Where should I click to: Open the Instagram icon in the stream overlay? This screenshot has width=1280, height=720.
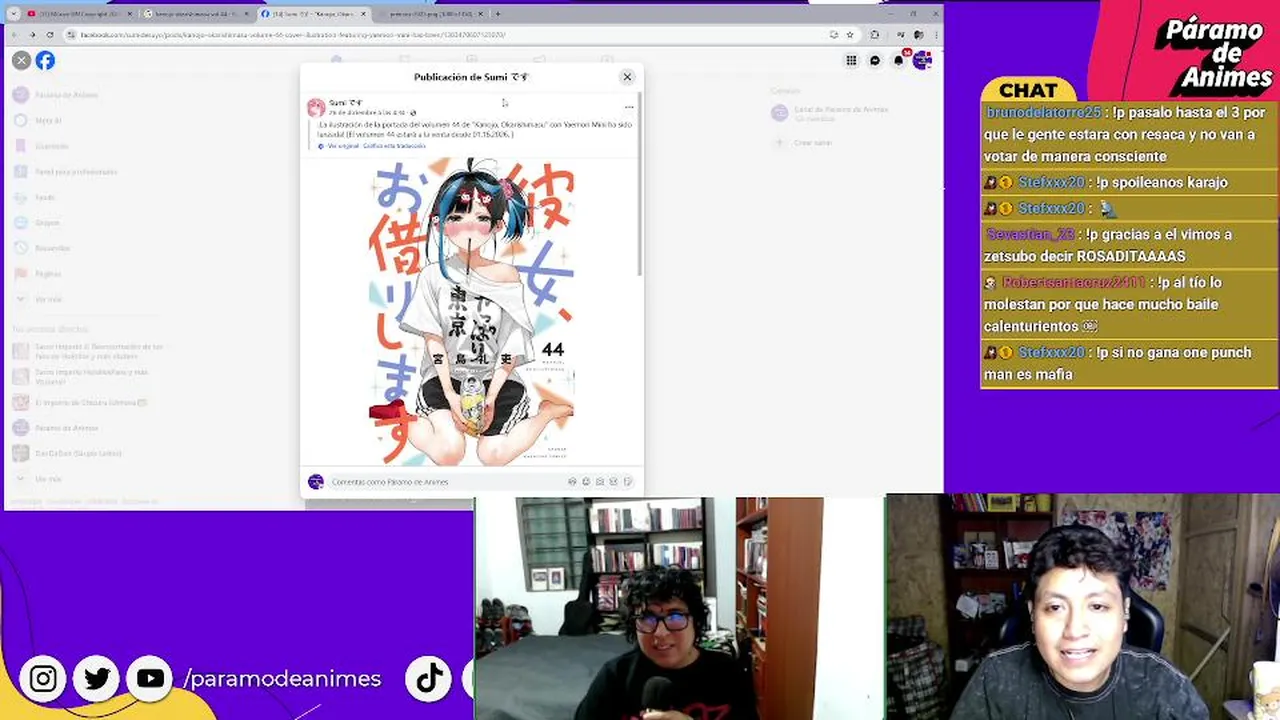point(43,679)
